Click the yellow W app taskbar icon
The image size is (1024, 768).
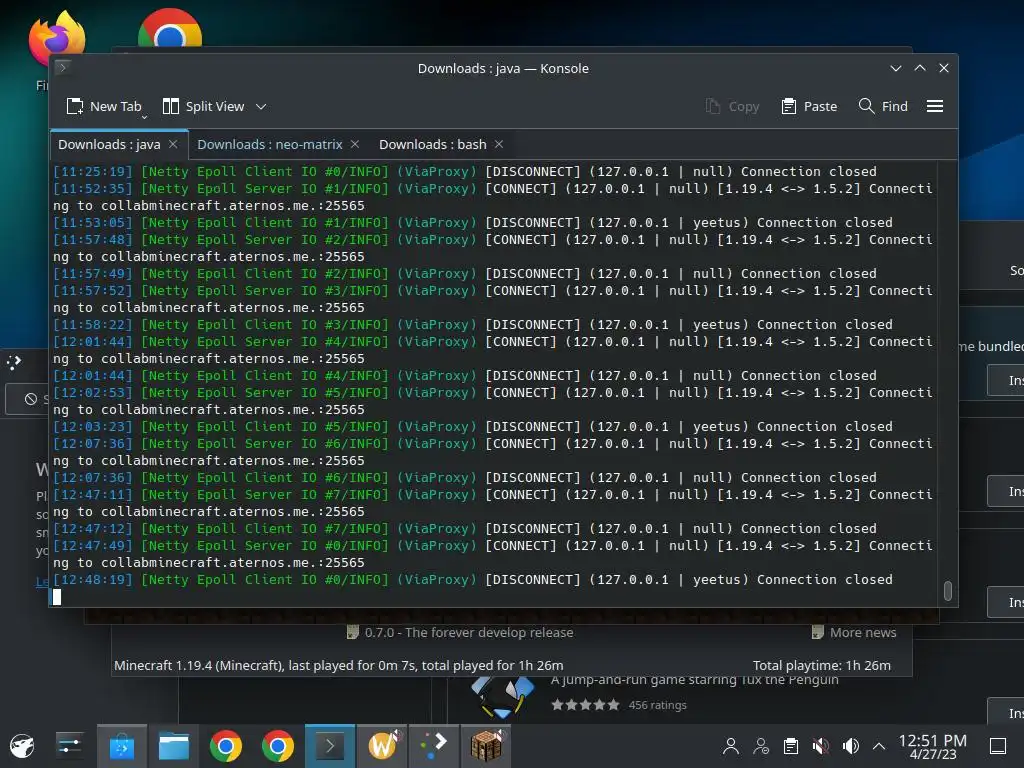(x=382, y=746)
